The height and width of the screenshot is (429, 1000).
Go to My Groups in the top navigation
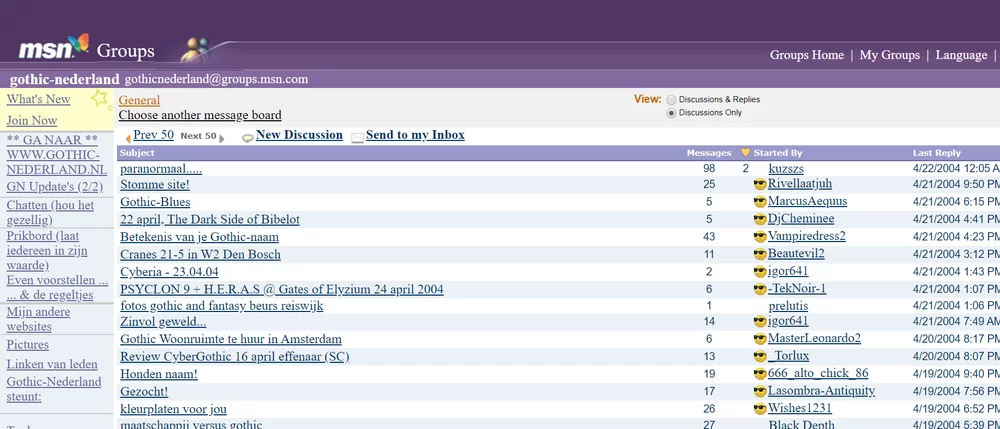889,55
